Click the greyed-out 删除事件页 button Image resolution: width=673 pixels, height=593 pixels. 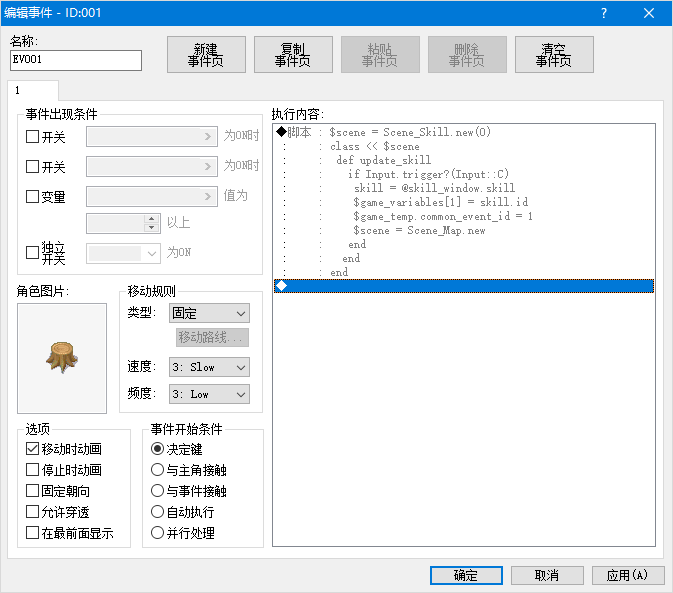[x=467, y=54]
